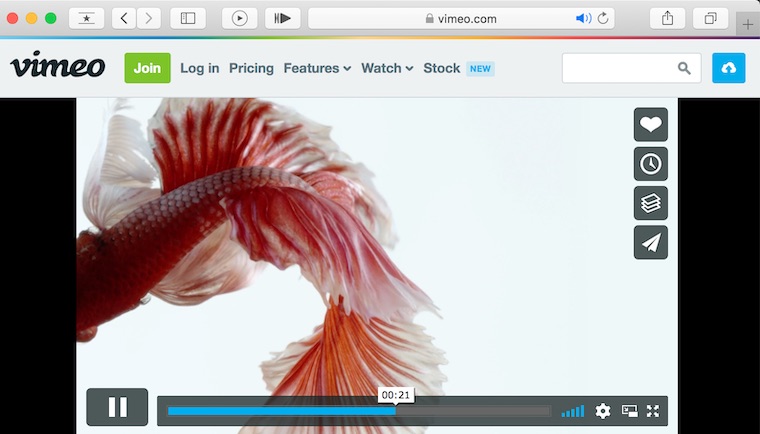Expand the Watch dropdown menu
Image resolution: width=760 pixels, height=434 pixels.
point(387,68)
